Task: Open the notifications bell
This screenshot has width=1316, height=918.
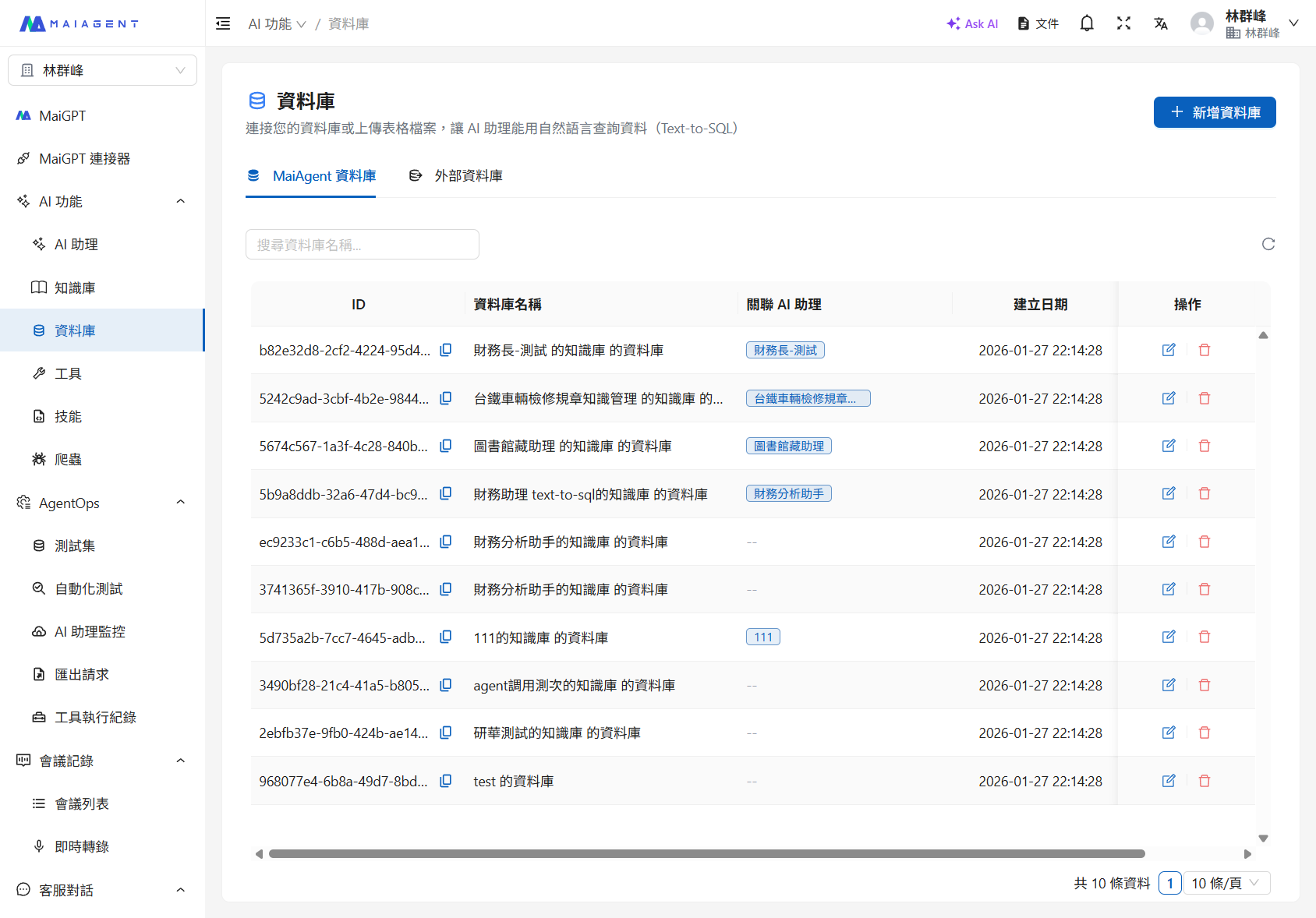Action: tap(1086, 23)
